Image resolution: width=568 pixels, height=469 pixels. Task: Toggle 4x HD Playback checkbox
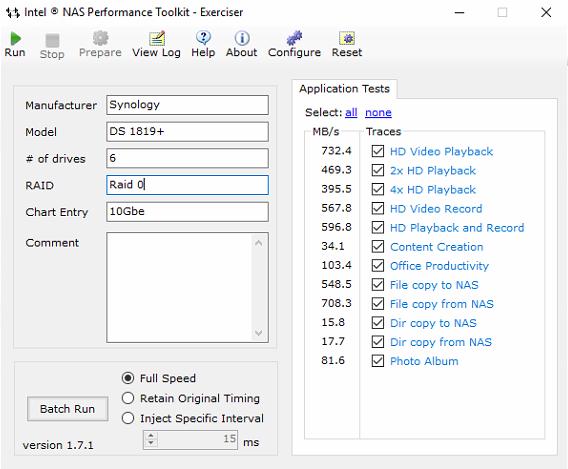coord(378,189)
